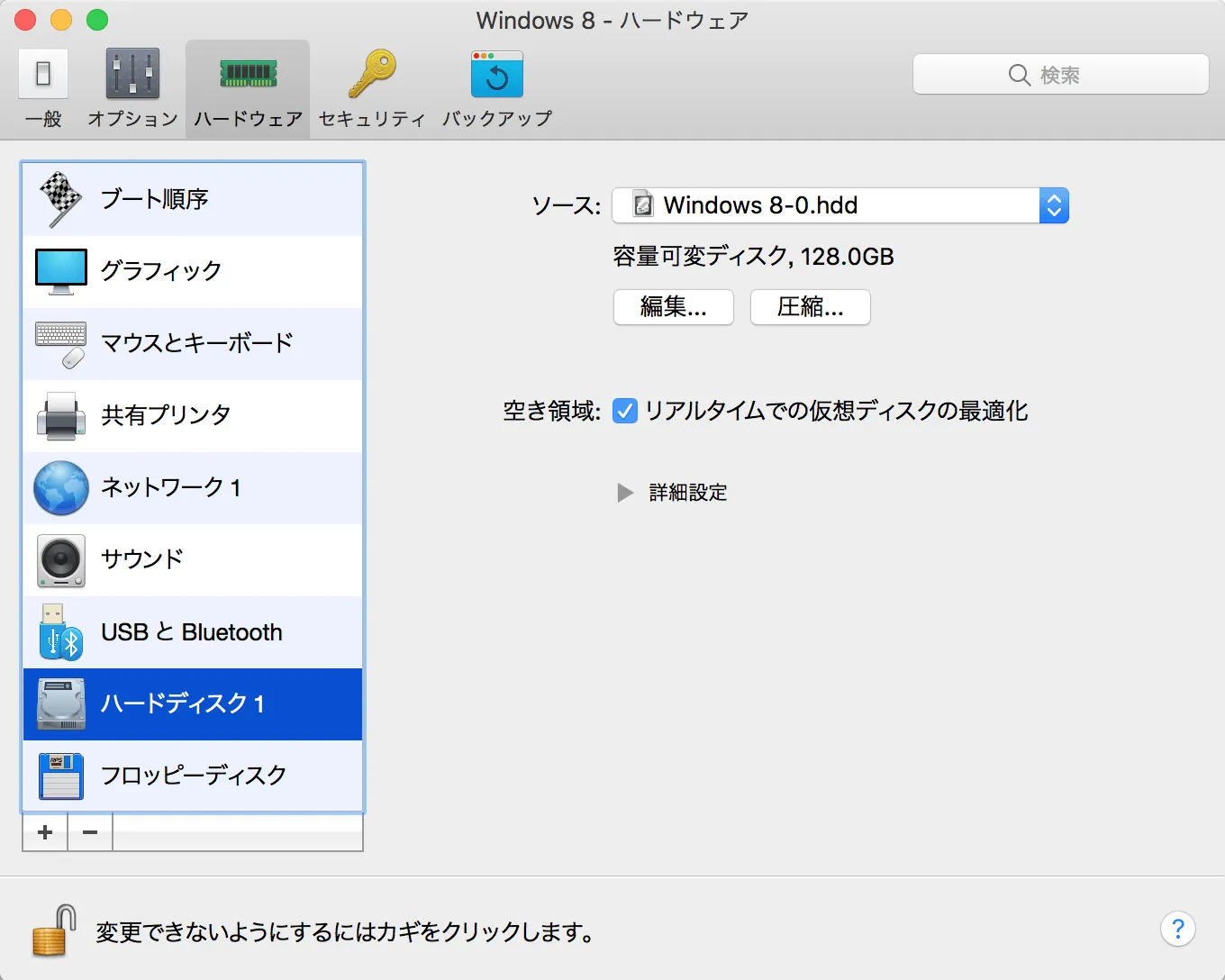
Task: Open help with the question mark button
Action: [1178, 929]
